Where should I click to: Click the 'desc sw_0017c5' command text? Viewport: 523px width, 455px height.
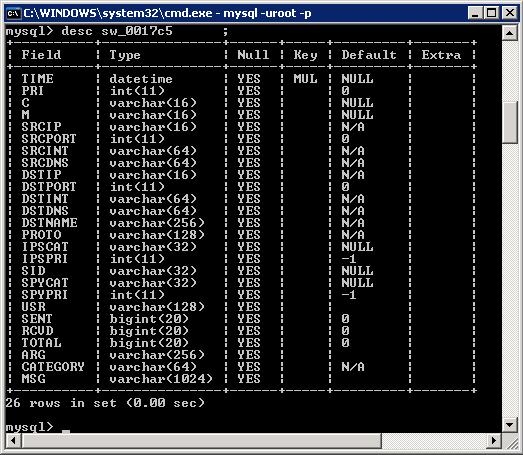(x=117, y=31)
